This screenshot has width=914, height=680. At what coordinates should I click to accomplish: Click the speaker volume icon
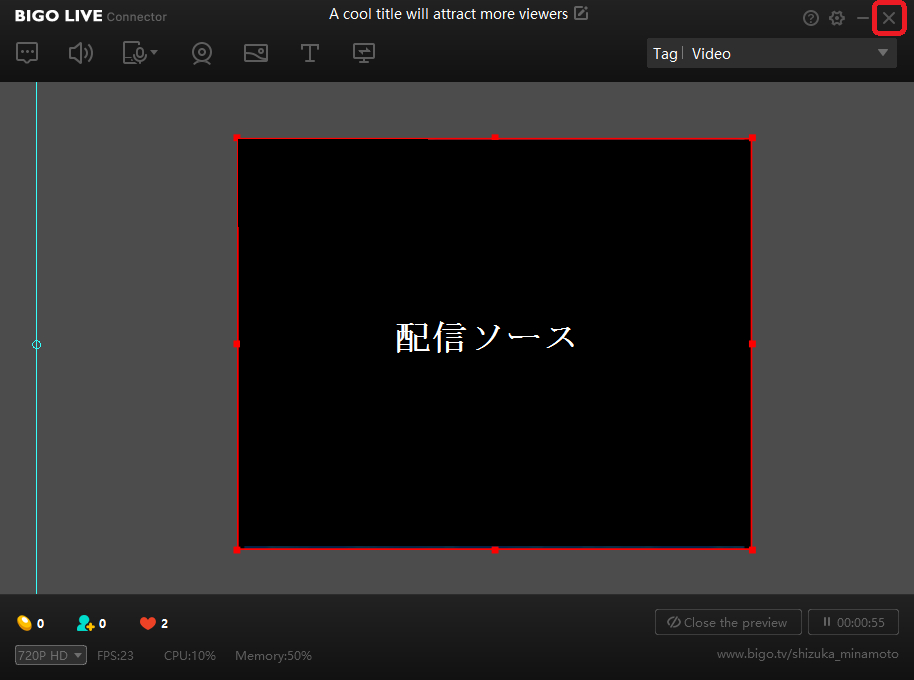[80, 54]
